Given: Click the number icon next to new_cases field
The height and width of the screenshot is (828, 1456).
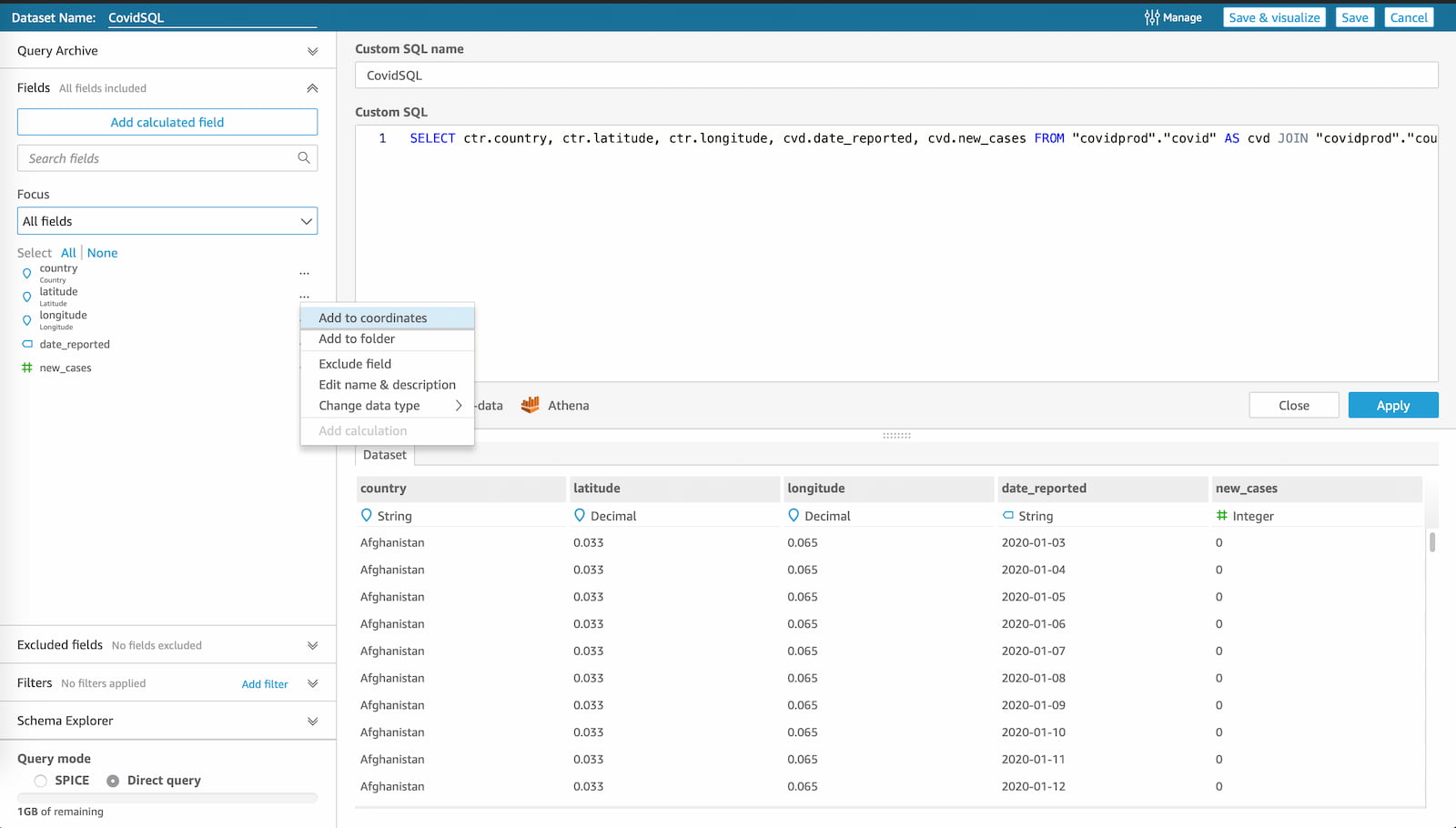Looking at the screenshot, I should (x=25, y=368).
